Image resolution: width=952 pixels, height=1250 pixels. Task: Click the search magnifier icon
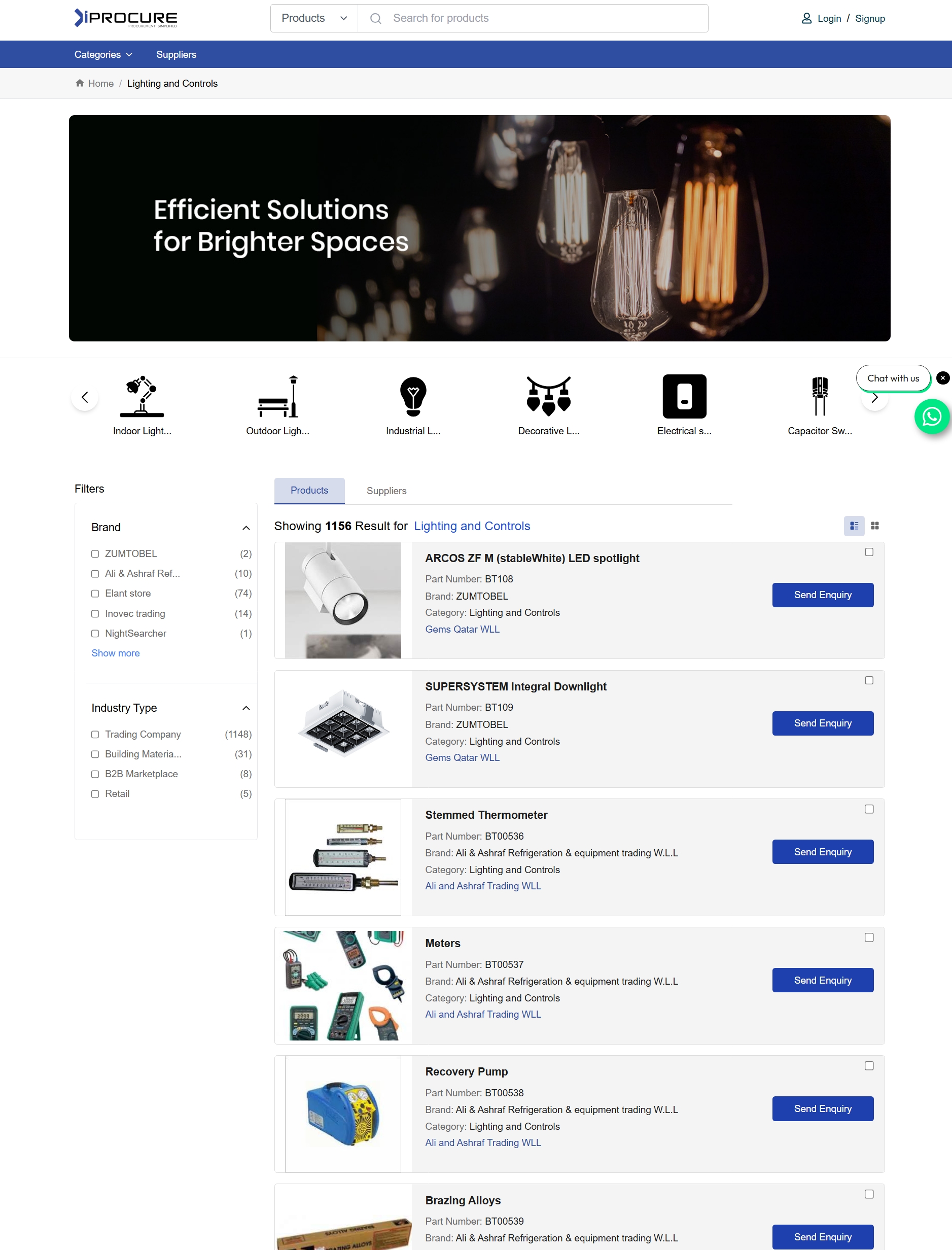pos(376,19)
